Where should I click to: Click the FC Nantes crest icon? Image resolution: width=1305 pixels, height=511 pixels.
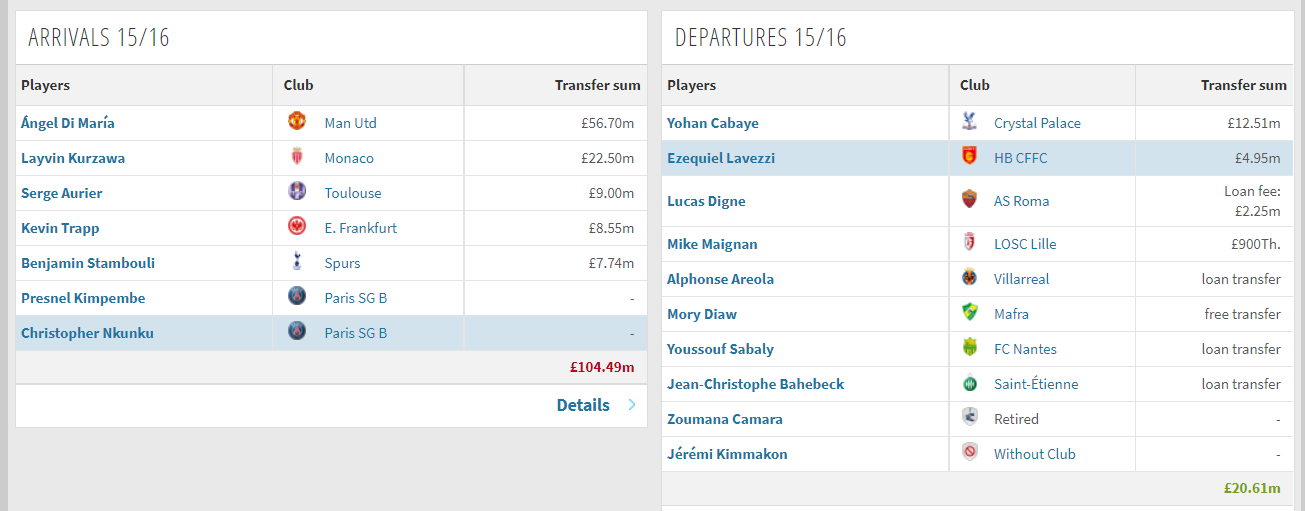click(968, 348)
